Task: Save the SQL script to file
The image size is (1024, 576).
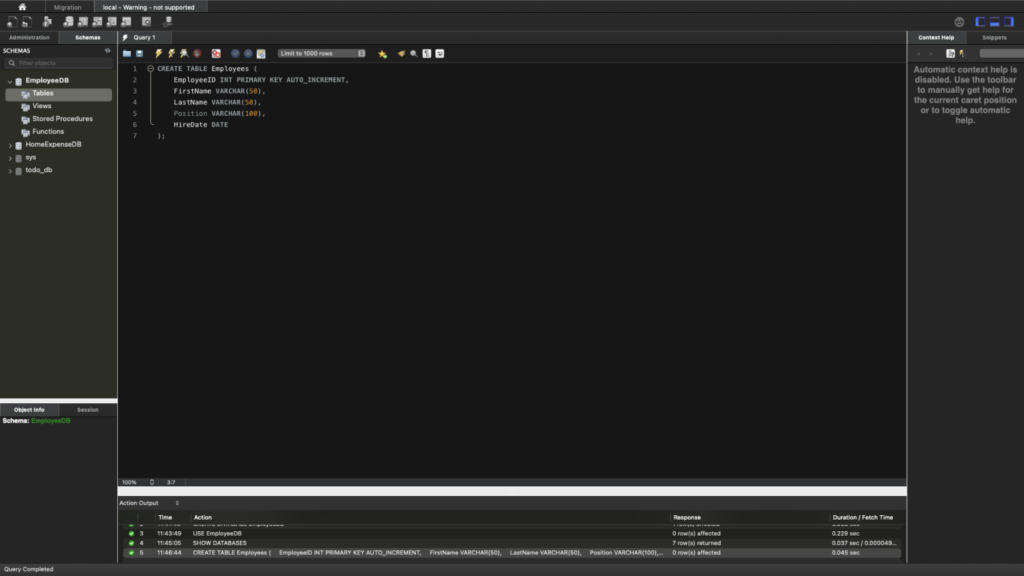Action: coord(139,53)
